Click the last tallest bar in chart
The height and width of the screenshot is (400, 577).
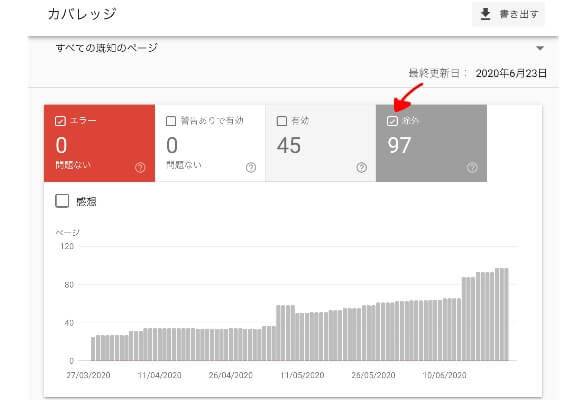[x=506, y=314]
